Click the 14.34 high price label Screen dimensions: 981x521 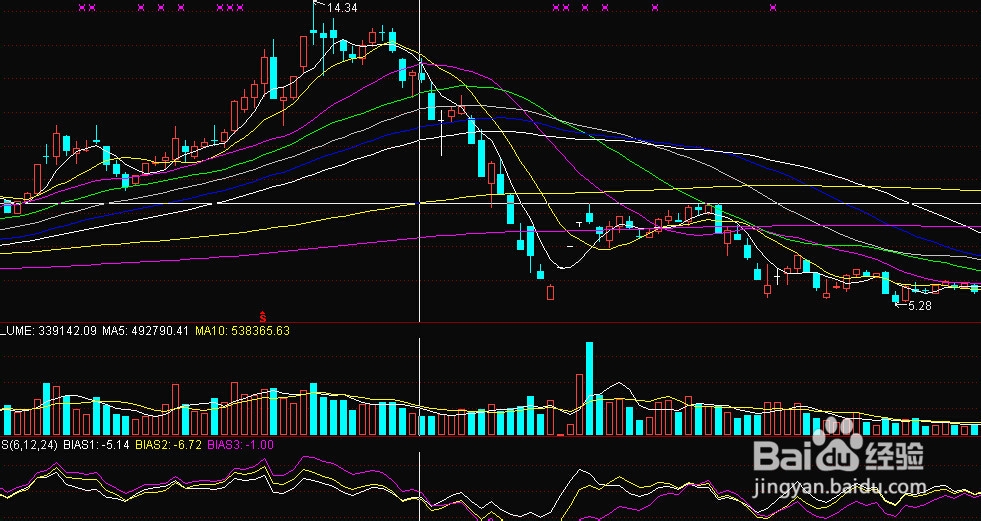(342, 8)
